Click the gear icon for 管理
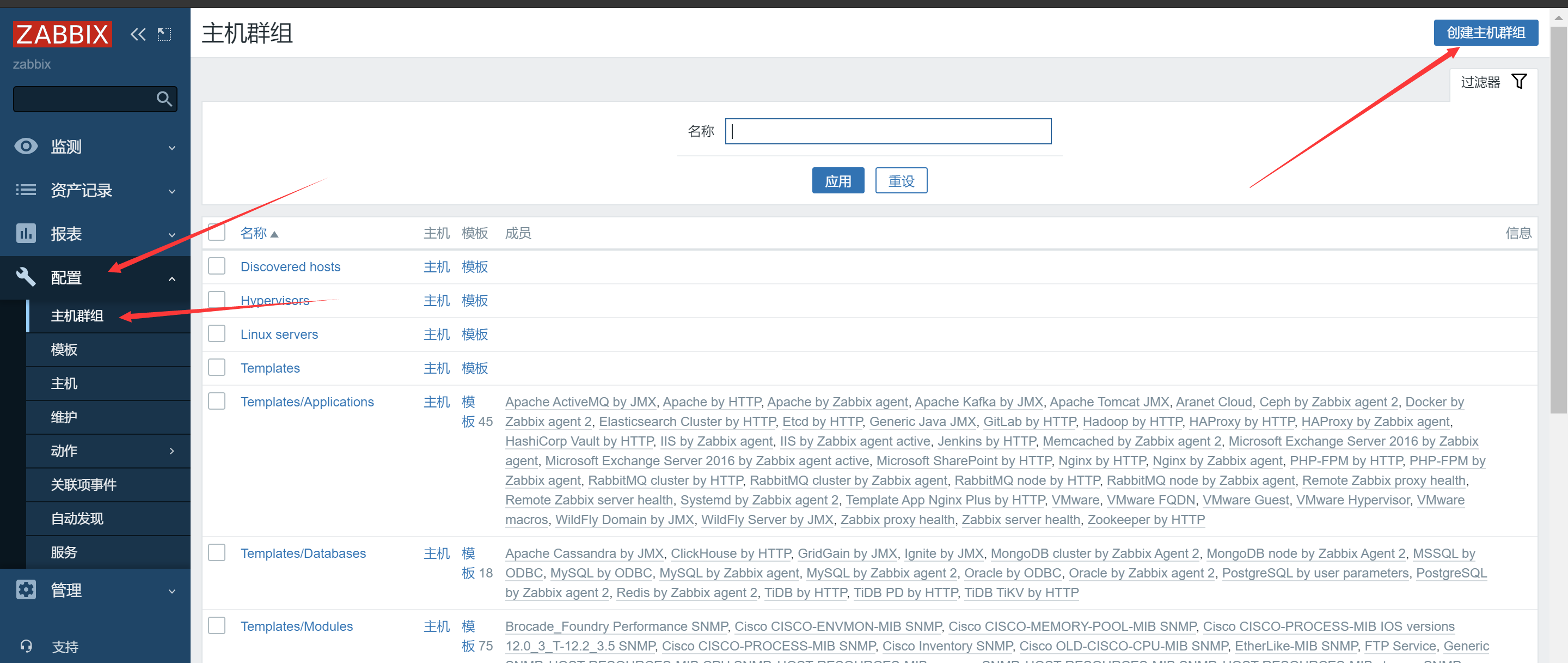The height and width of the screenshot is (663, 1568). [26, 589]
